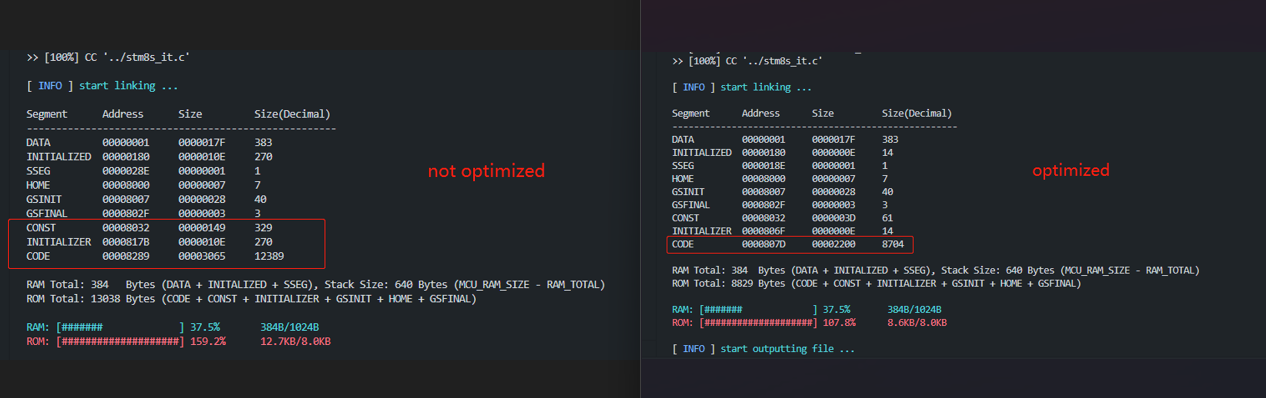1266x398 pixels.
Task: Click the '8.6KB/8.0KB' ROM usage text
Action: [x=917, y=323]
